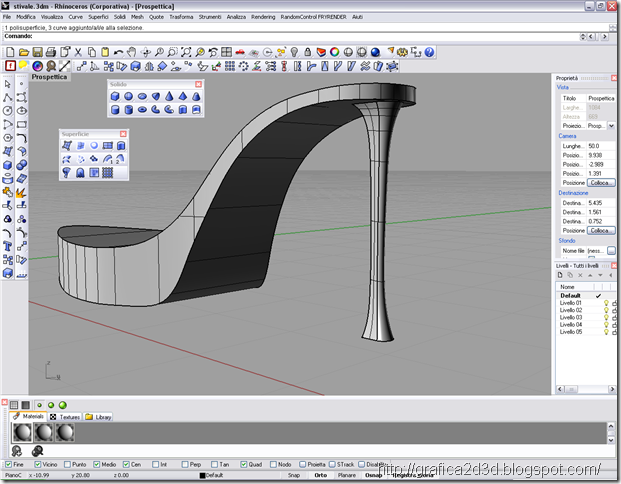Click the black Default layer color swatch
621x484 pixels.
202,475
